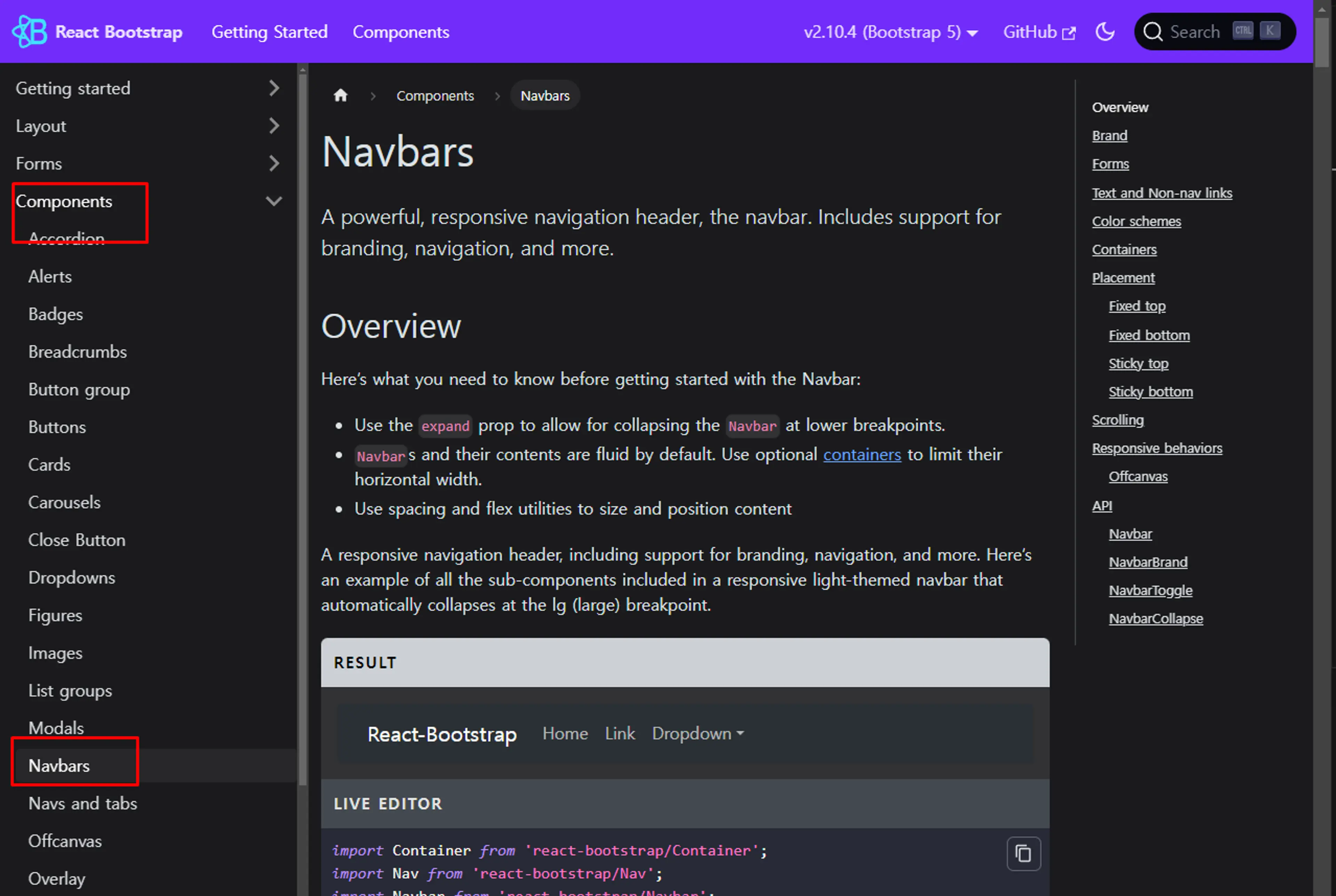Viewport: 1336px width, 896px height.
Task: Jump to Sticky top section
Action: pyautogui.click(x=1138, y=363)
